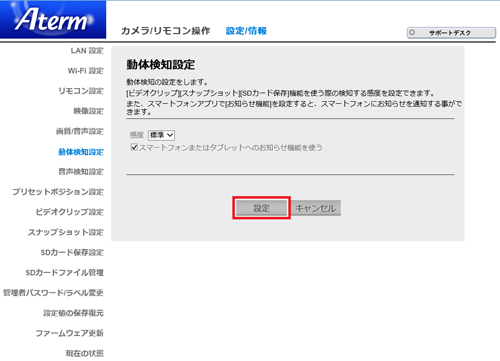
Task: Open 設定値の保存復元 in sidebar
Action: [73, 313]
